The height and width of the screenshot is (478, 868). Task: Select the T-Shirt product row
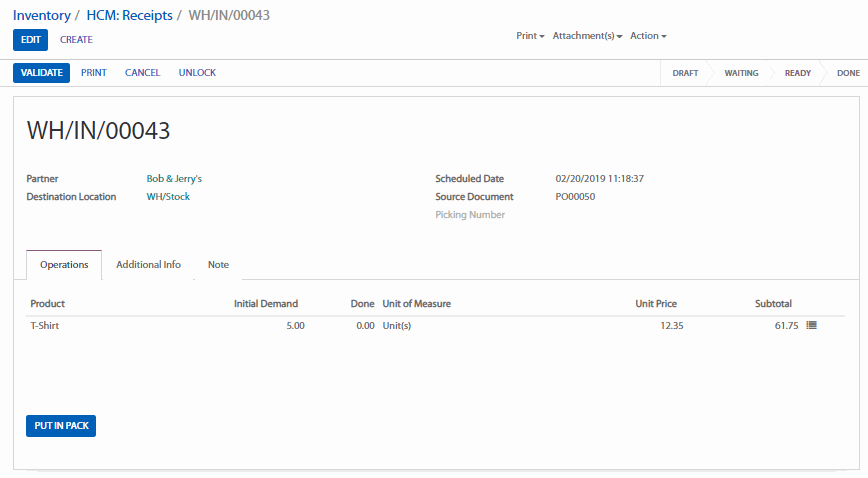[x=46, y=326]
